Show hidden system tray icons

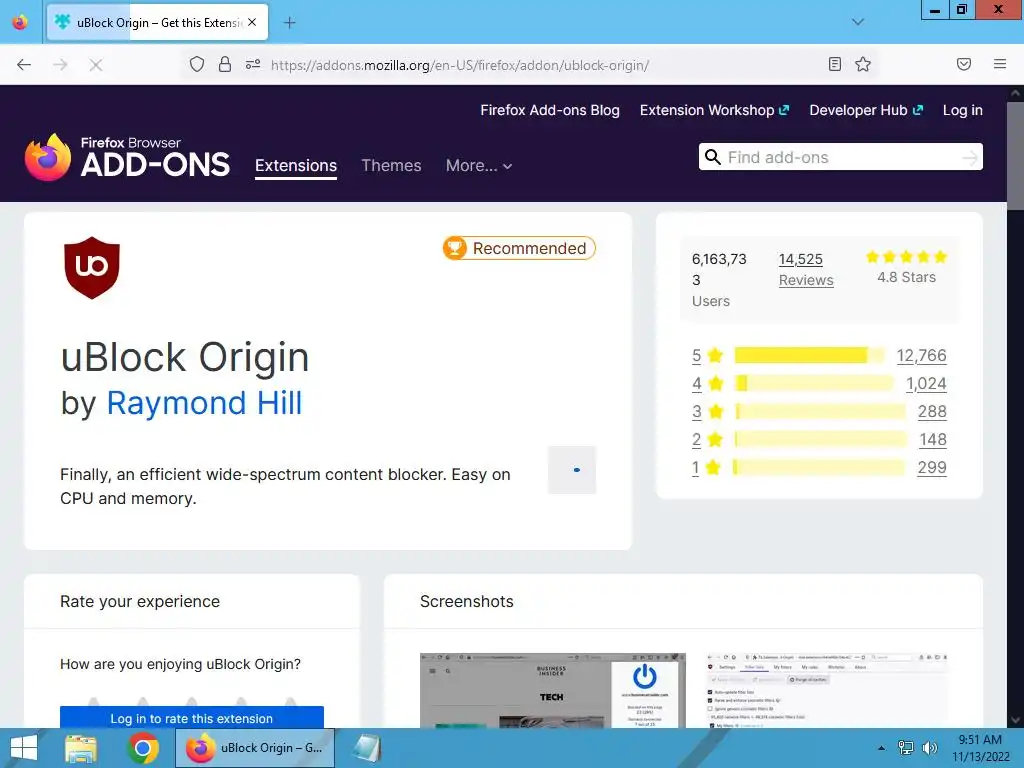(x=882, y=748)
